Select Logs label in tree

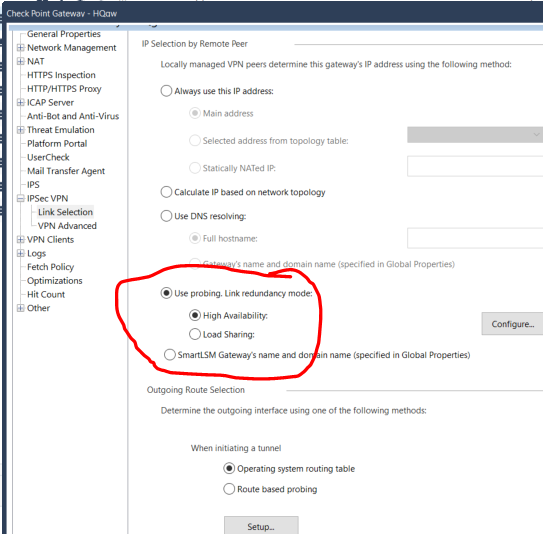[36, 253]
